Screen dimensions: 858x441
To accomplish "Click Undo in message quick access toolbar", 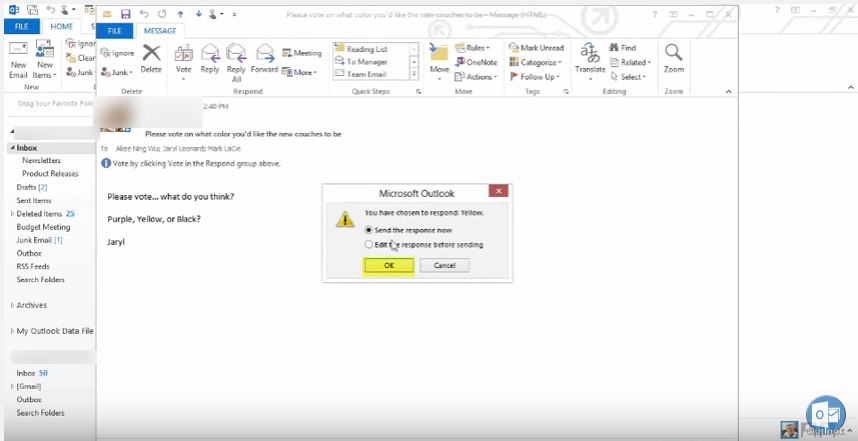I will pyautogui.click(x=144, y=14).
